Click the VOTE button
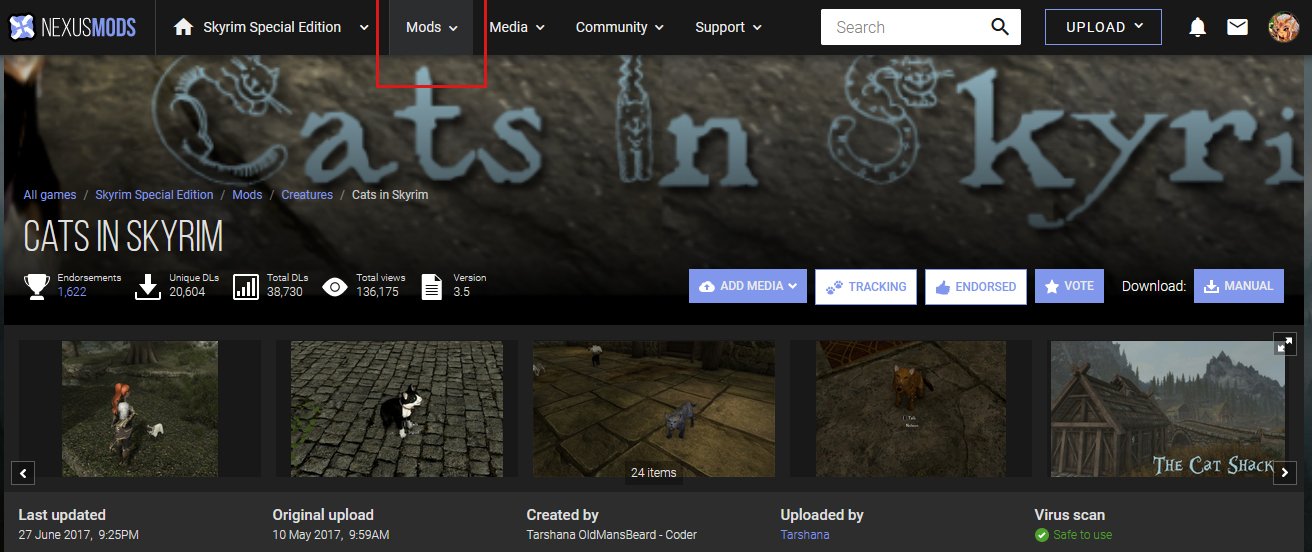This screenshot has width=1312, height=552. [x=1069, y=286]
